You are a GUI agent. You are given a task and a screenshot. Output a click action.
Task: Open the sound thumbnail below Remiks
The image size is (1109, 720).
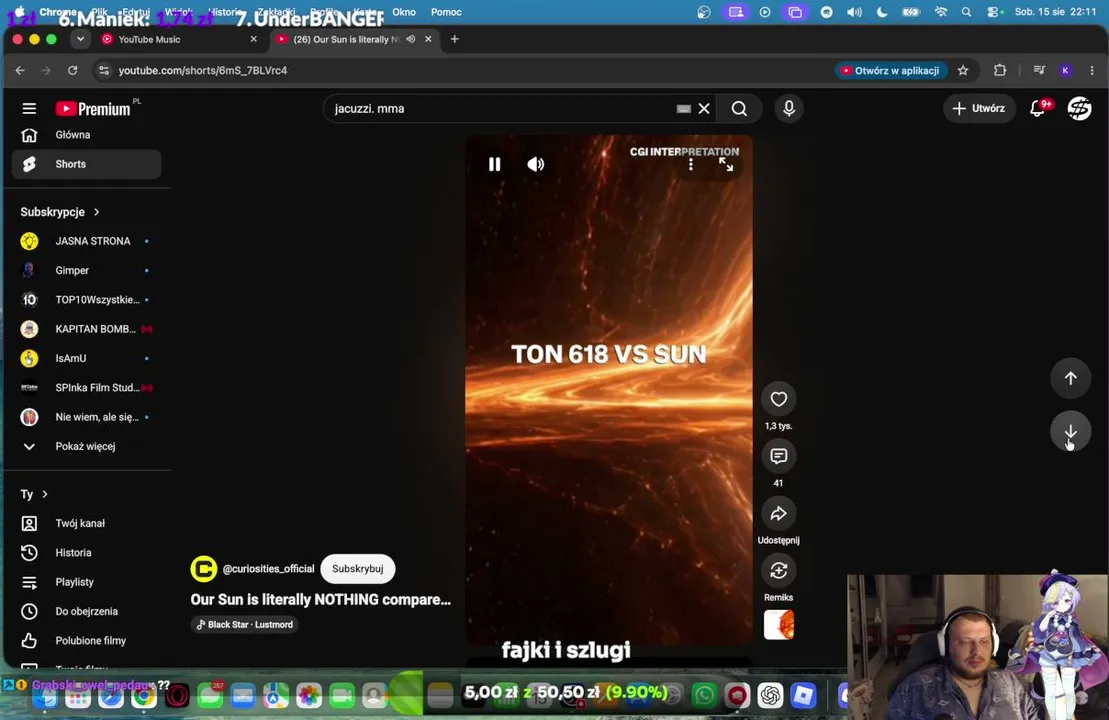tap(778, 625)
